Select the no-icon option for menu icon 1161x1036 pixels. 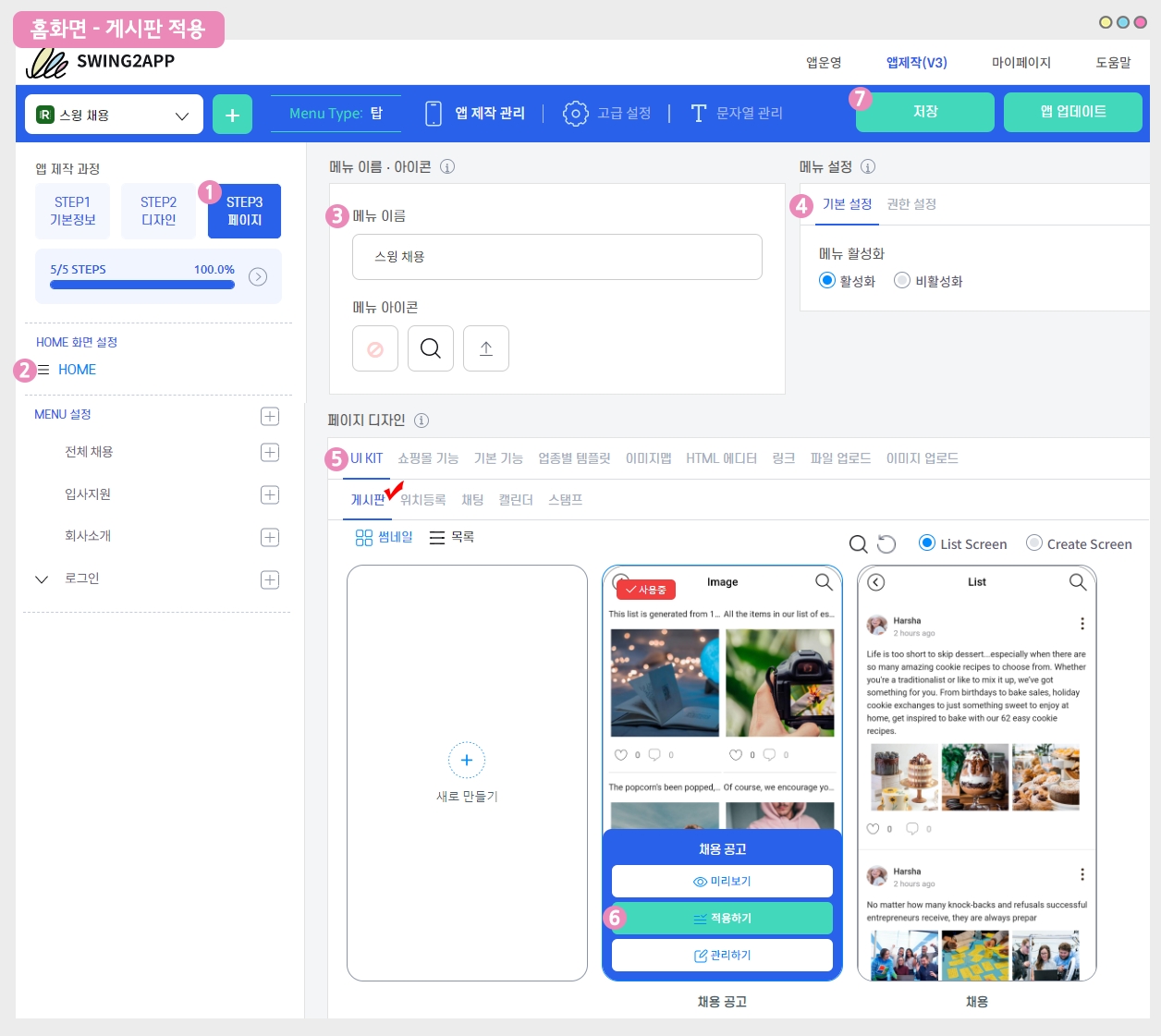pos(375,348)
